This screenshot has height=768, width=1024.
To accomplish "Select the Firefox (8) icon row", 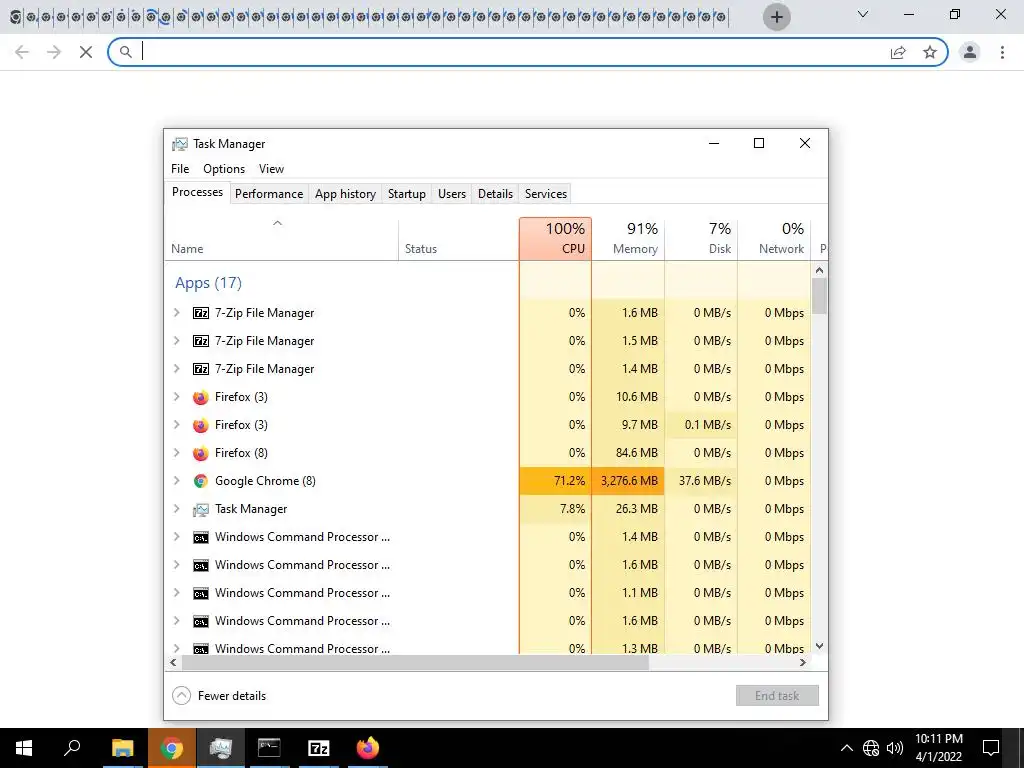I will [x=200, y=453].
